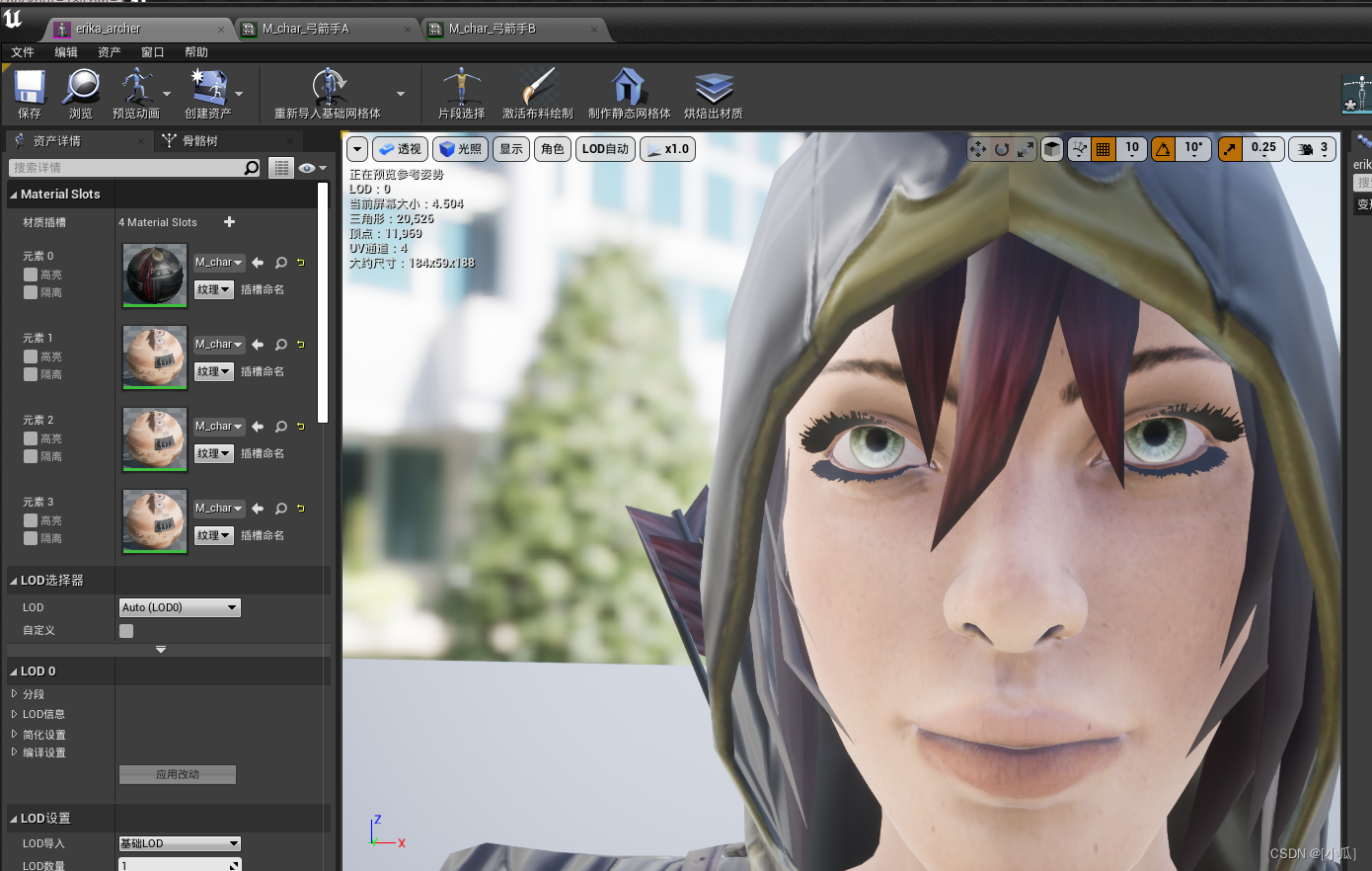Open 元素 0 M_char material dropdown

coord(219,263)
